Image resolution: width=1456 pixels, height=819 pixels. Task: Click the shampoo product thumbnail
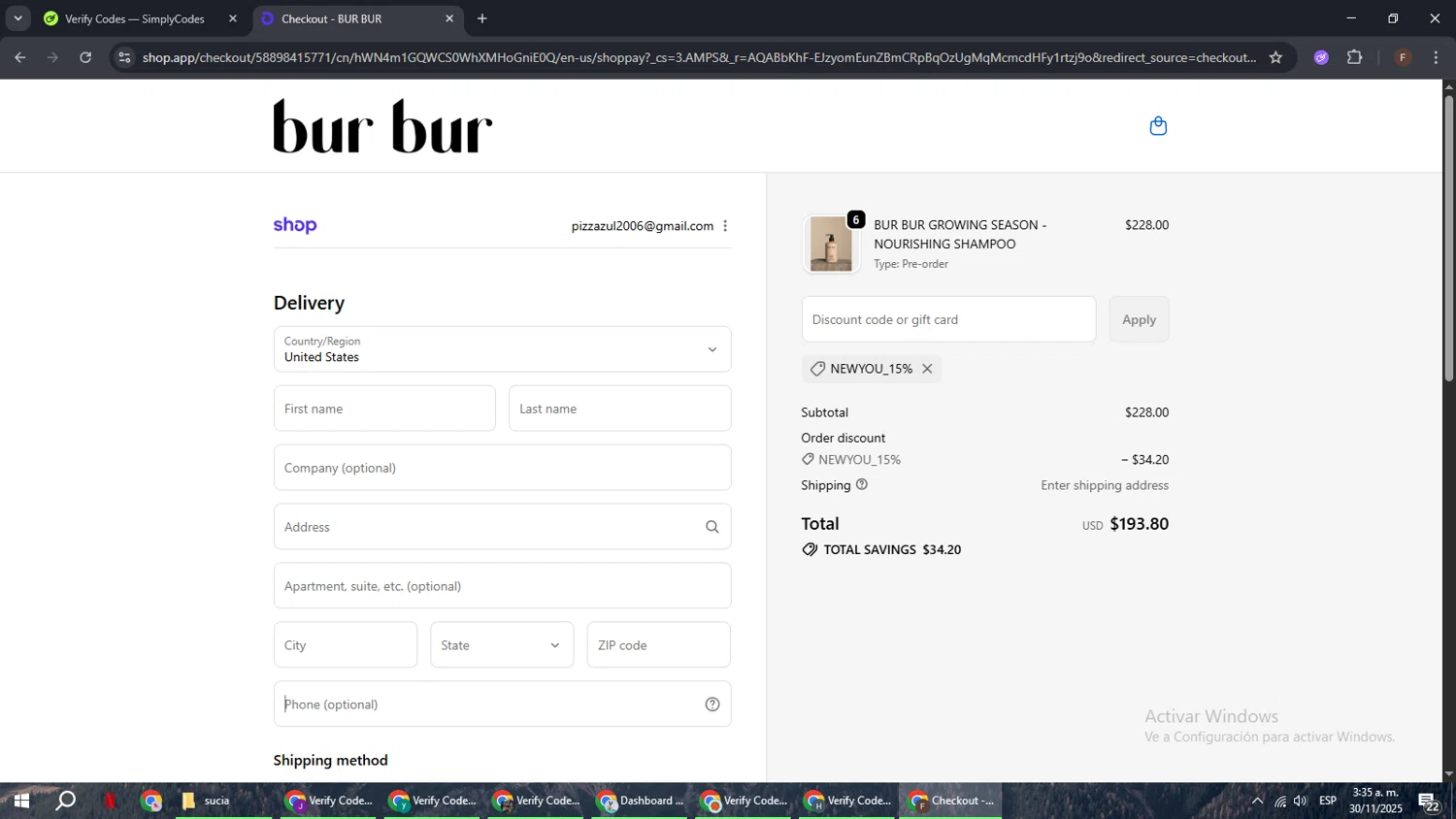[831, 244]
